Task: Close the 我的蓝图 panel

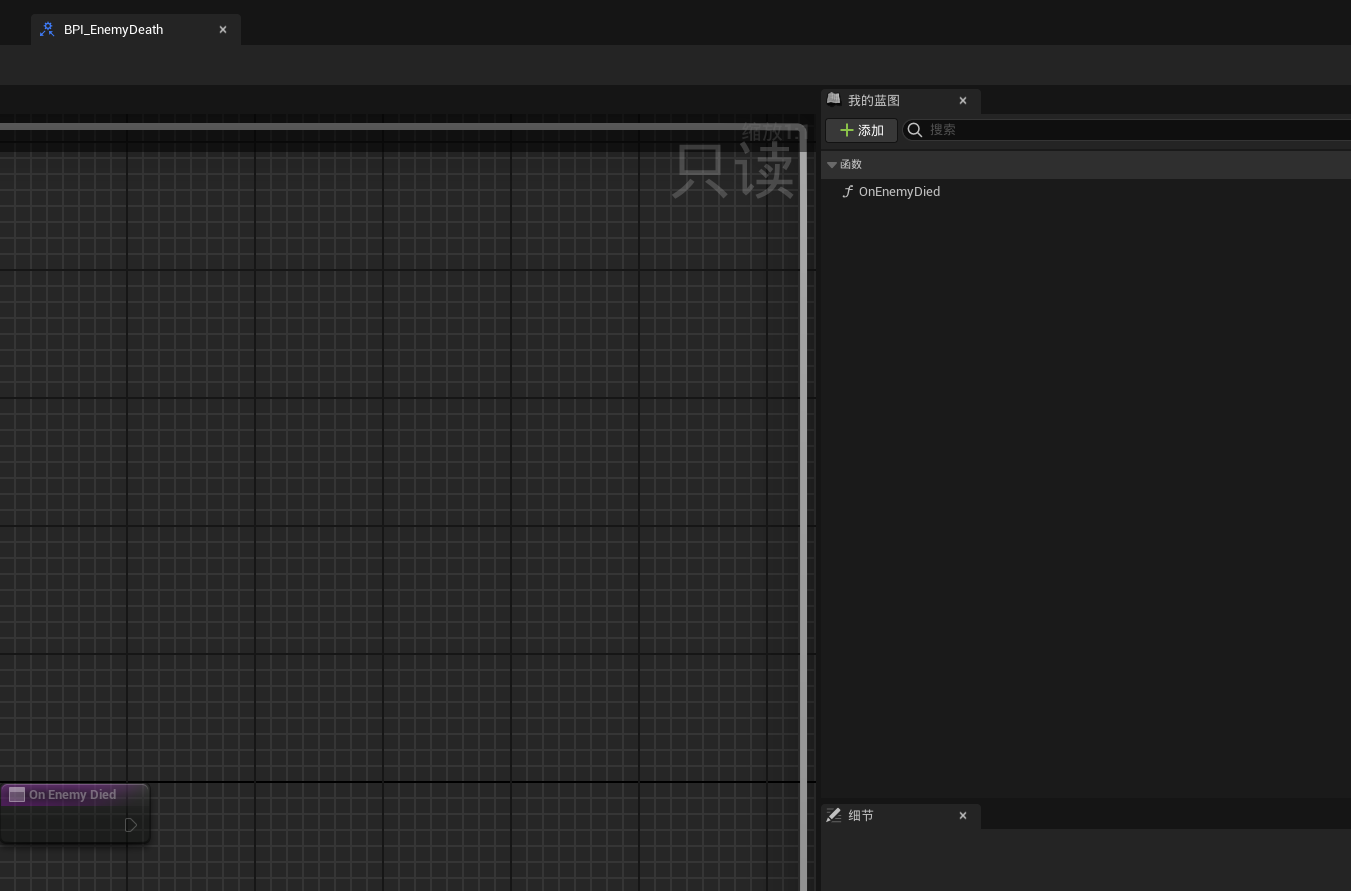Action: pyautogui.click(x=963, y=101)
